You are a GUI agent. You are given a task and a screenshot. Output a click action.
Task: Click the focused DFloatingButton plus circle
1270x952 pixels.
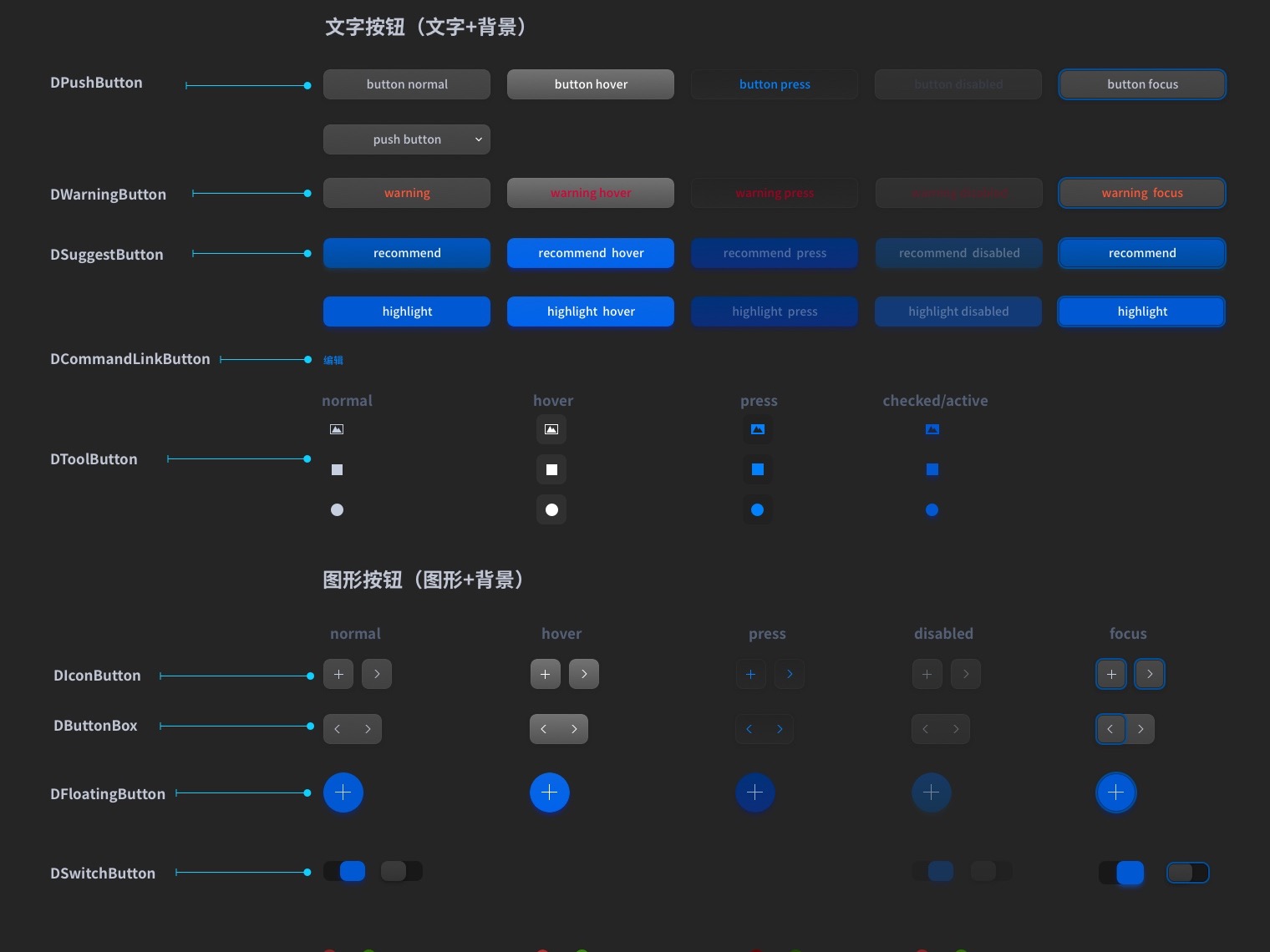(1115, 792)
